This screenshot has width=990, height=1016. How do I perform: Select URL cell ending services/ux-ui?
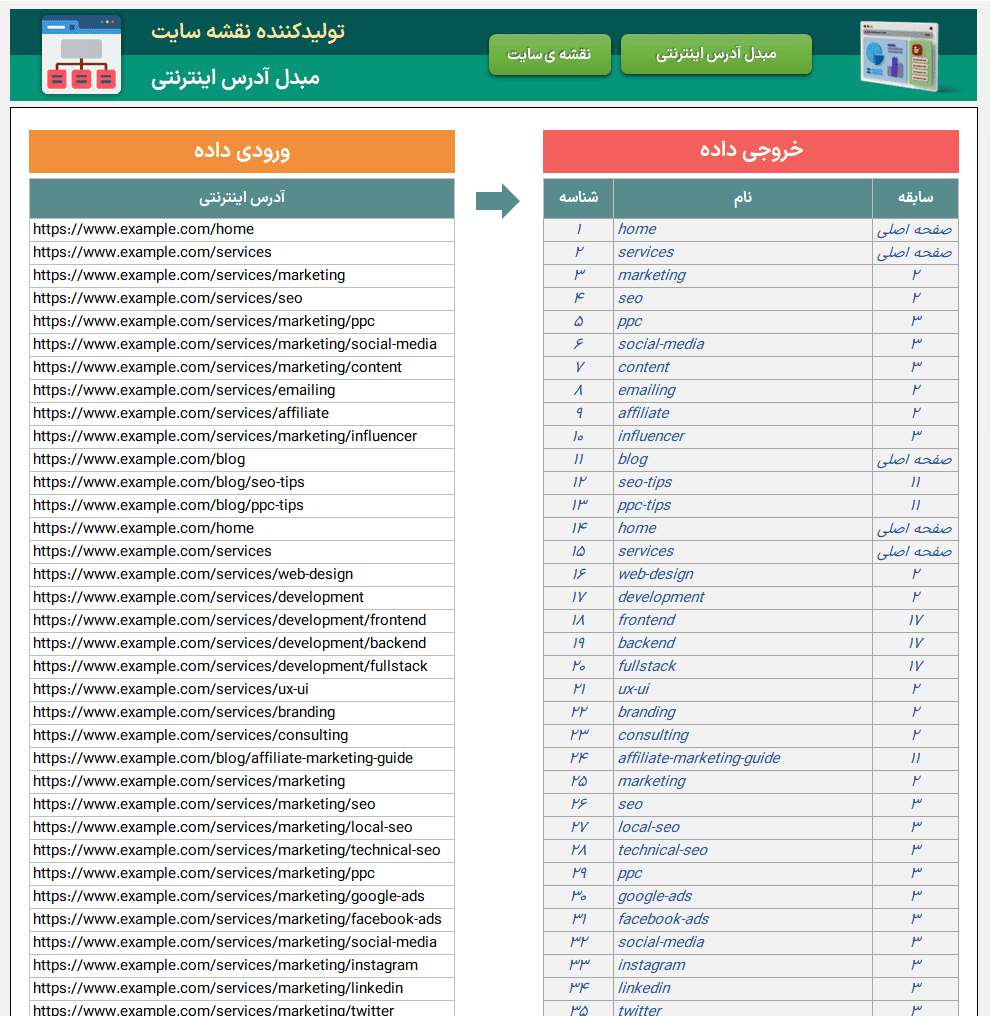click(x=242, y=689)
